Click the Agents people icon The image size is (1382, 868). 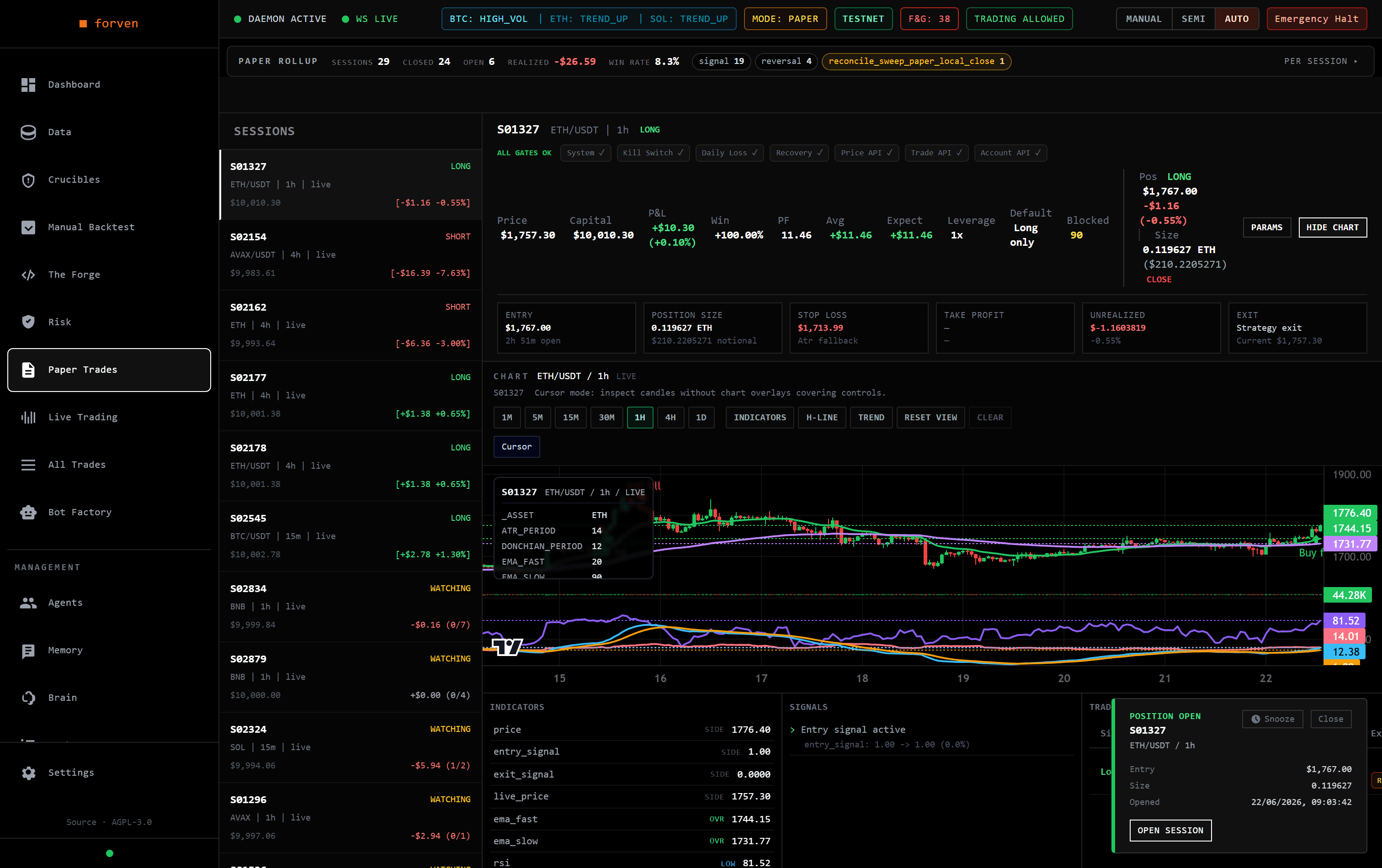pyautogui.click(x=28, y=603)
